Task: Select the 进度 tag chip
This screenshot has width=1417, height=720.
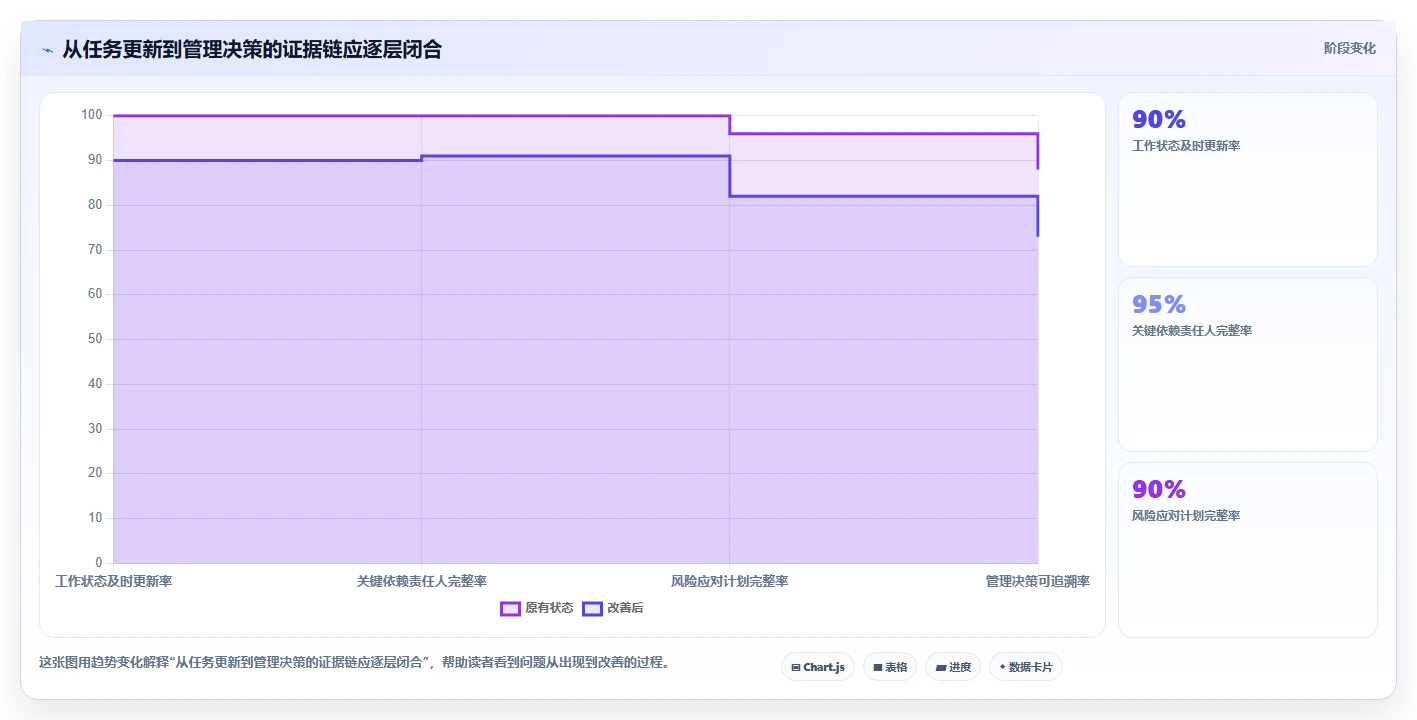Action: point(953,667)
